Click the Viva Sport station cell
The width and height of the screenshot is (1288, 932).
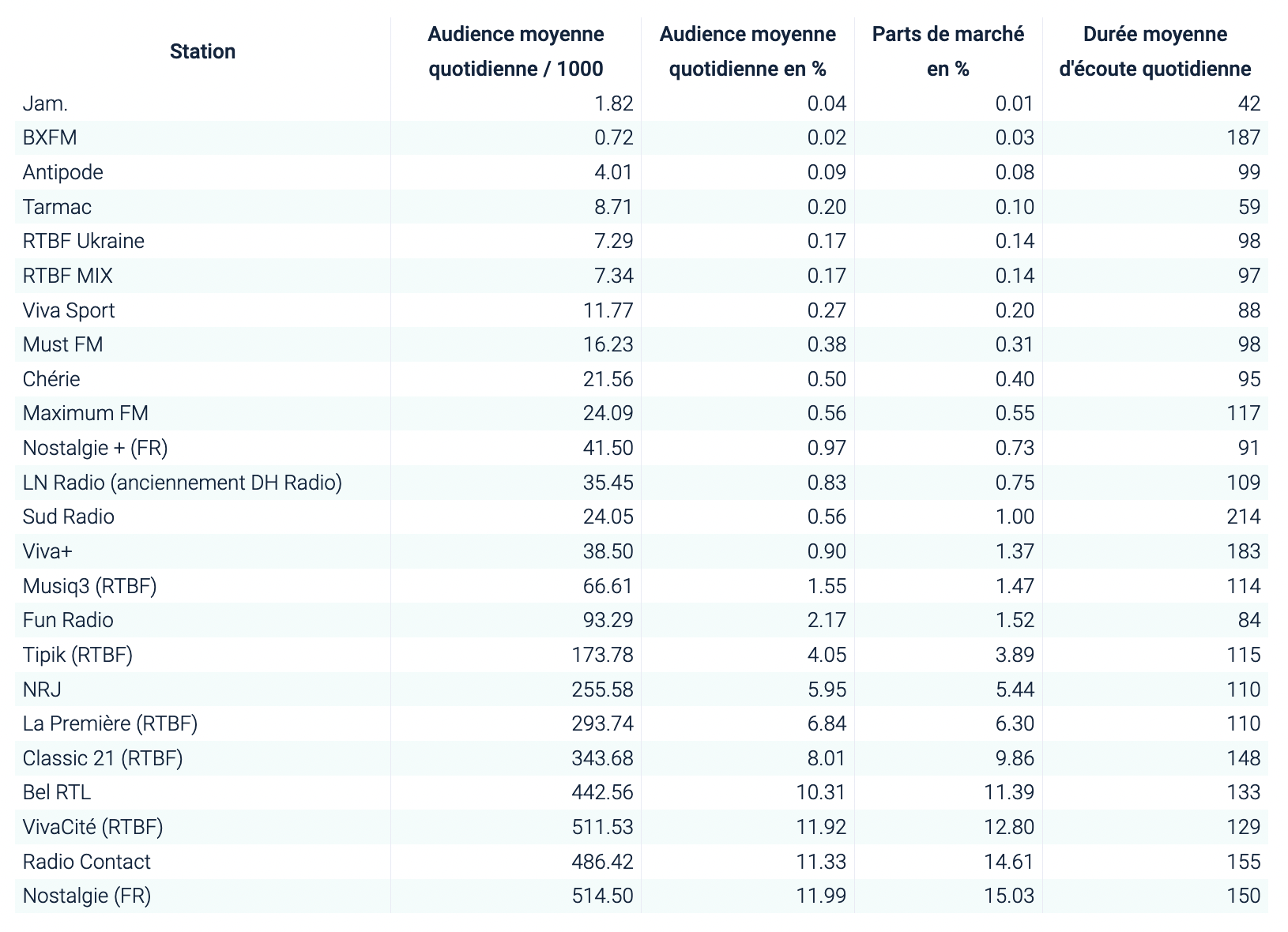point(69,310)
